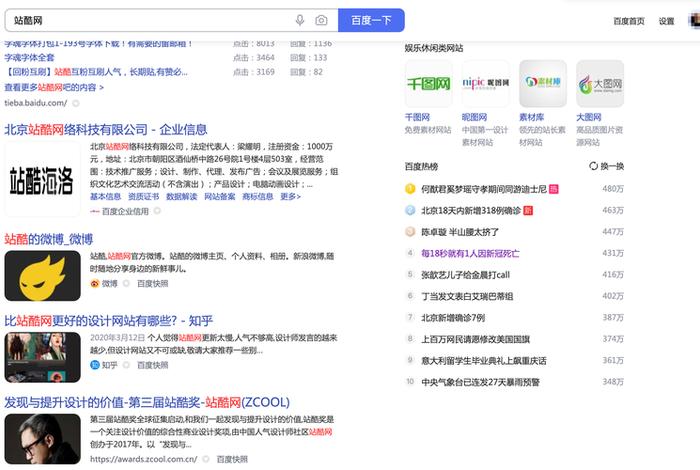Open 基本信息 sub-link

pos(105,196)
